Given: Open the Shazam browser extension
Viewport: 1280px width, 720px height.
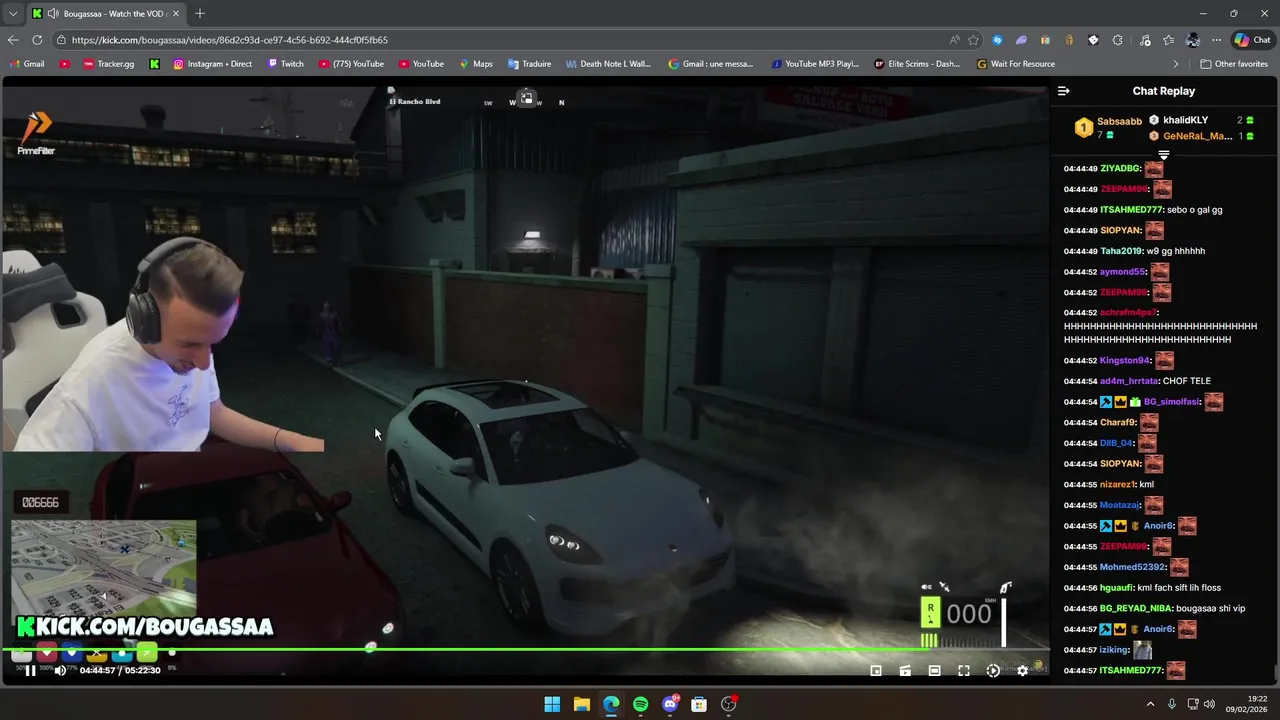Looking at the screenshot, I should tap(997, 40).
